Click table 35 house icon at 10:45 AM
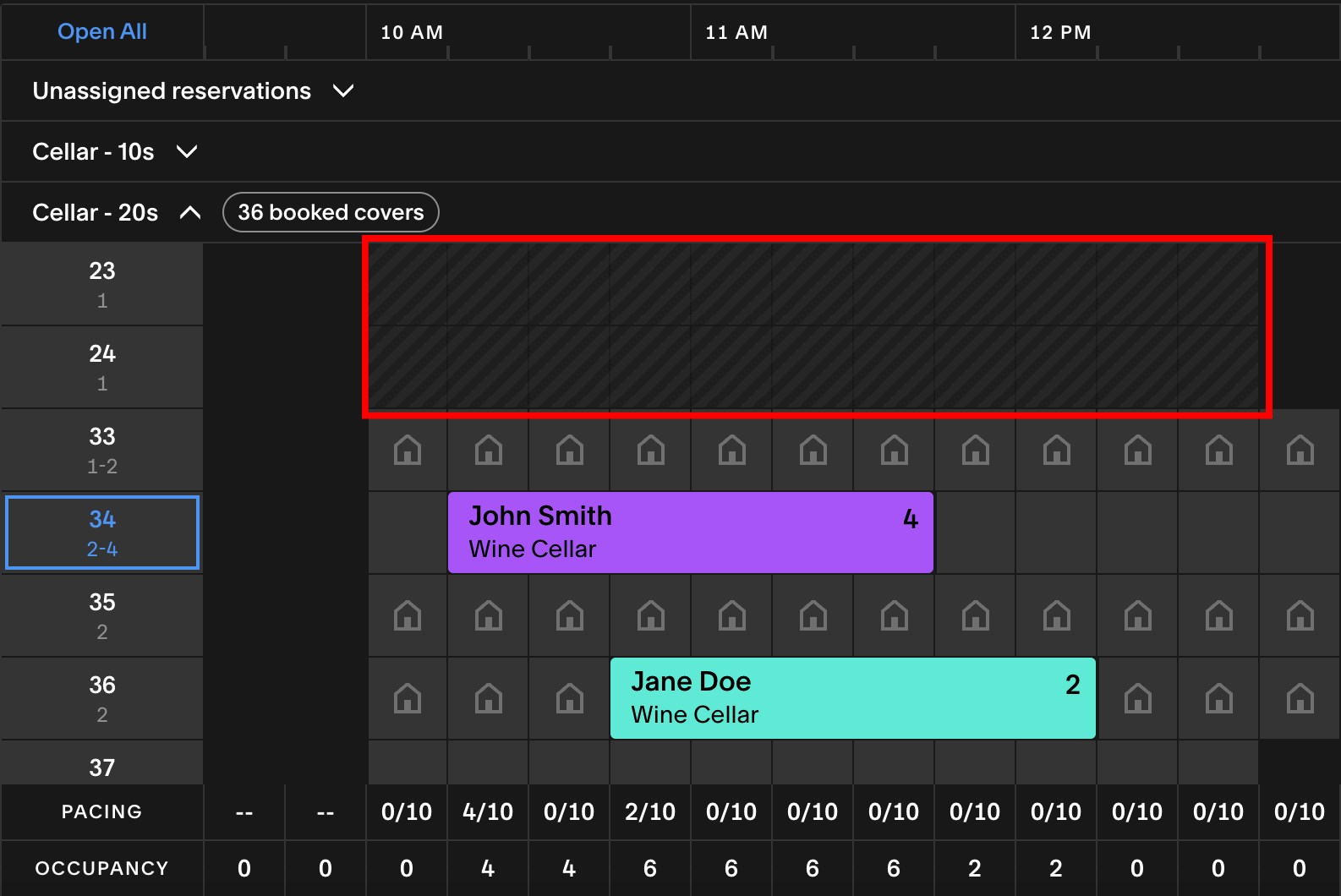Viewport: 1341px width, 896px height. [x=651, y=615]
